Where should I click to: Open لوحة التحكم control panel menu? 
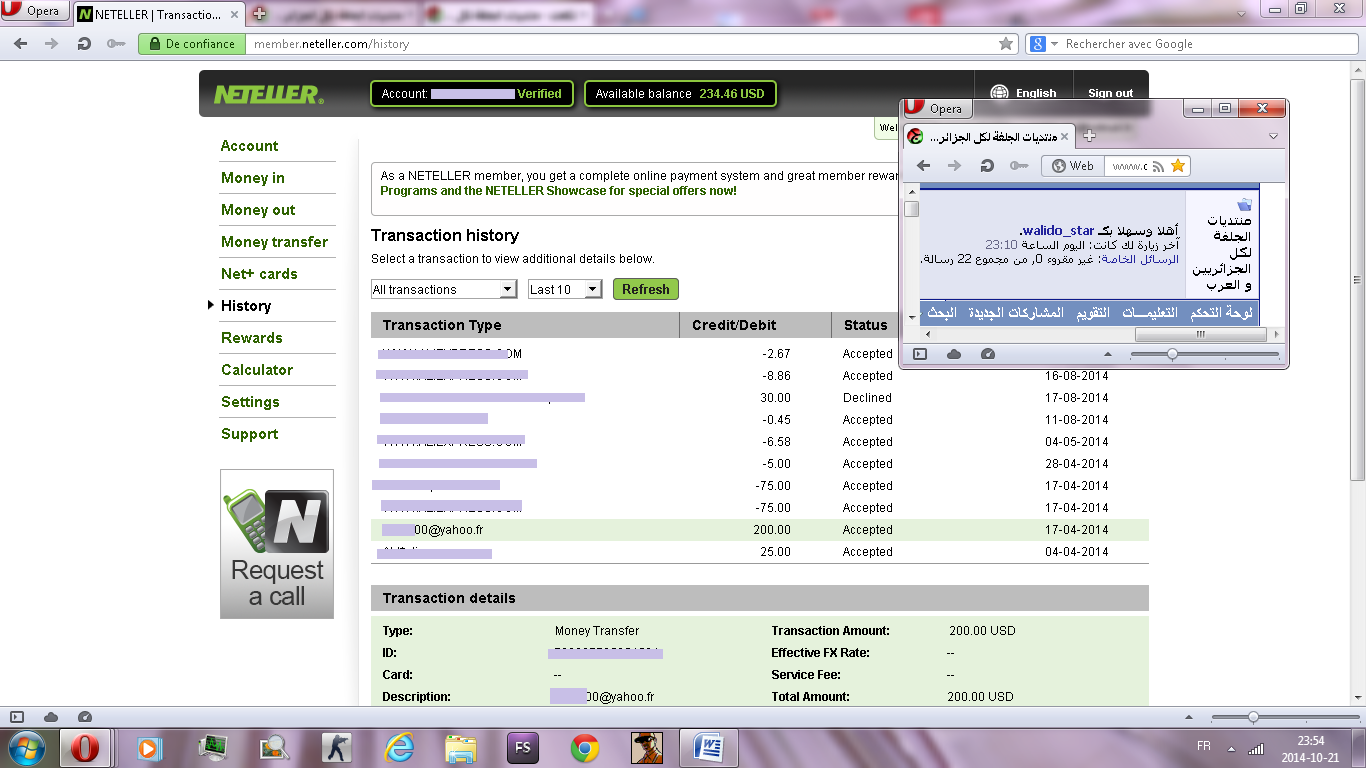1221,313
